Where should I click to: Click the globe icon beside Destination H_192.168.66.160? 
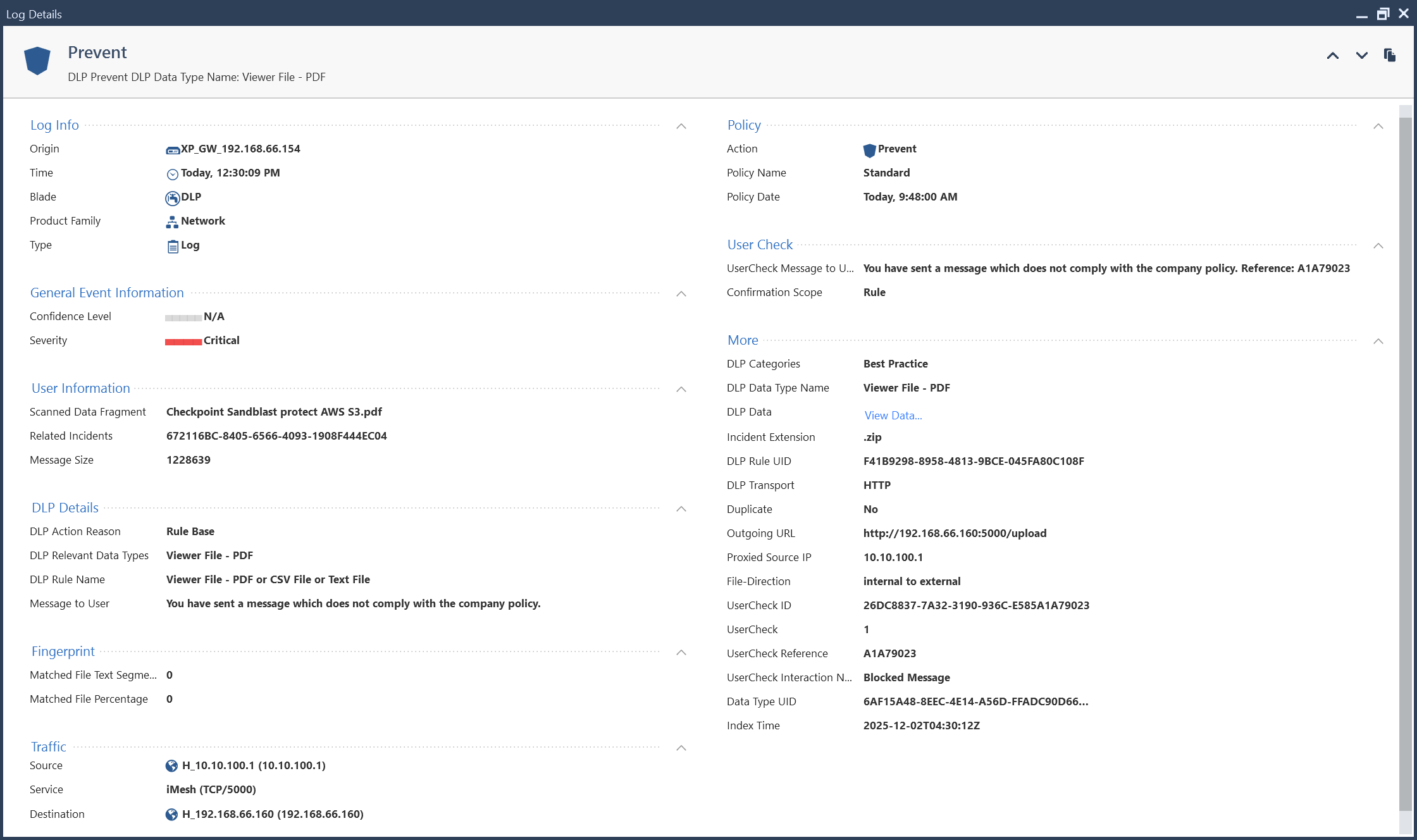pos(171,815)
